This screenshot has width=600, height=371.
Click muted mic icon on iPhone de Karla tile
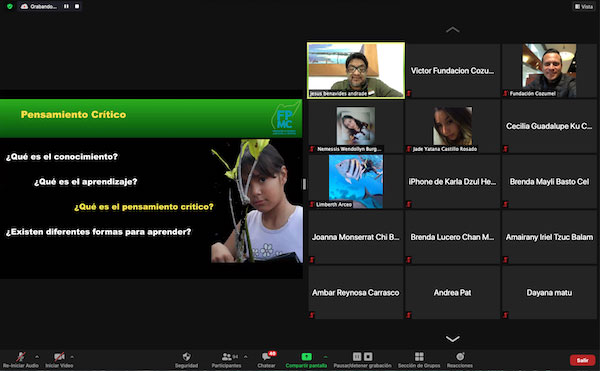coord(409,204)
